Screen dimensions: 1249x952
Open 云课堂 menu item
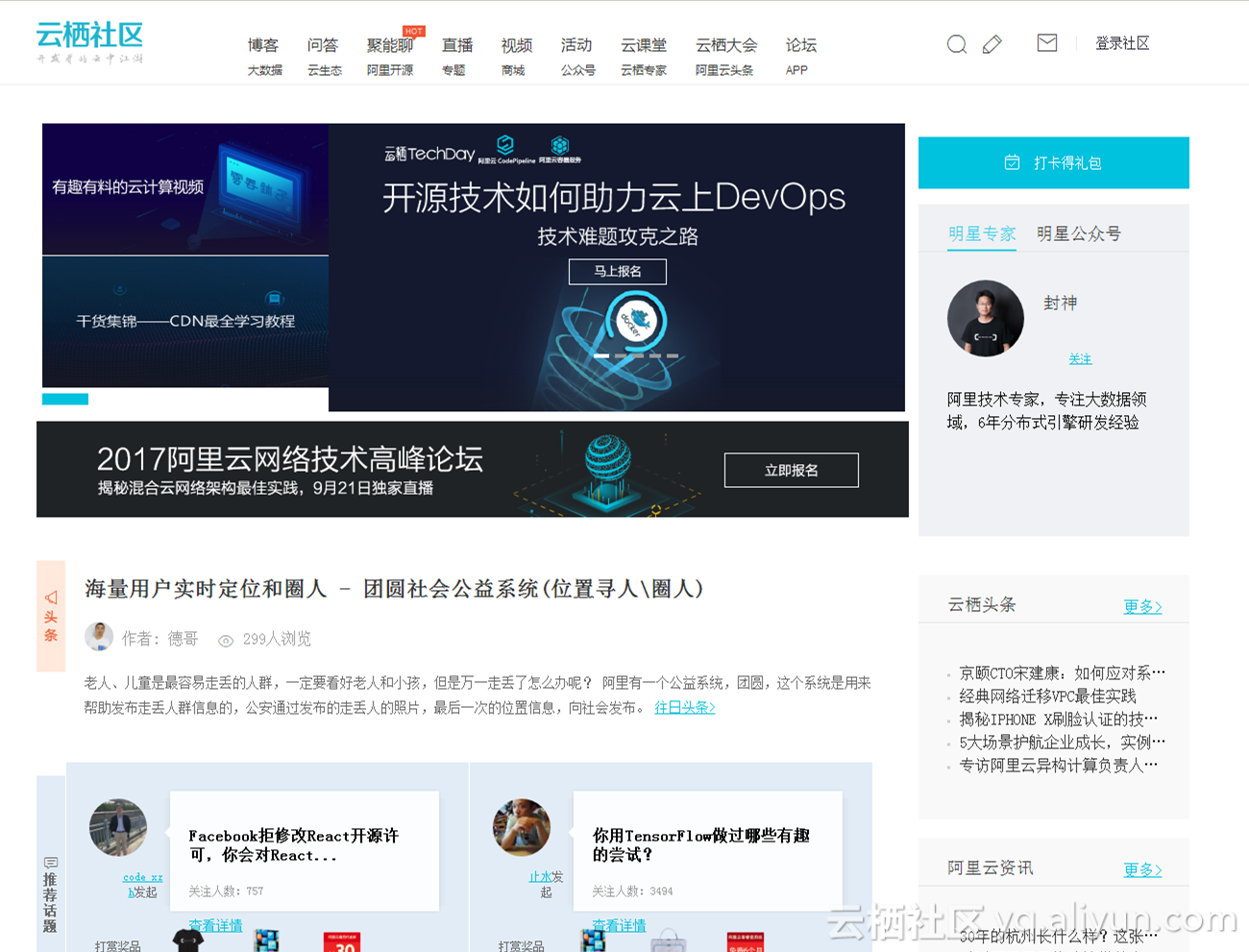[644, 45]
